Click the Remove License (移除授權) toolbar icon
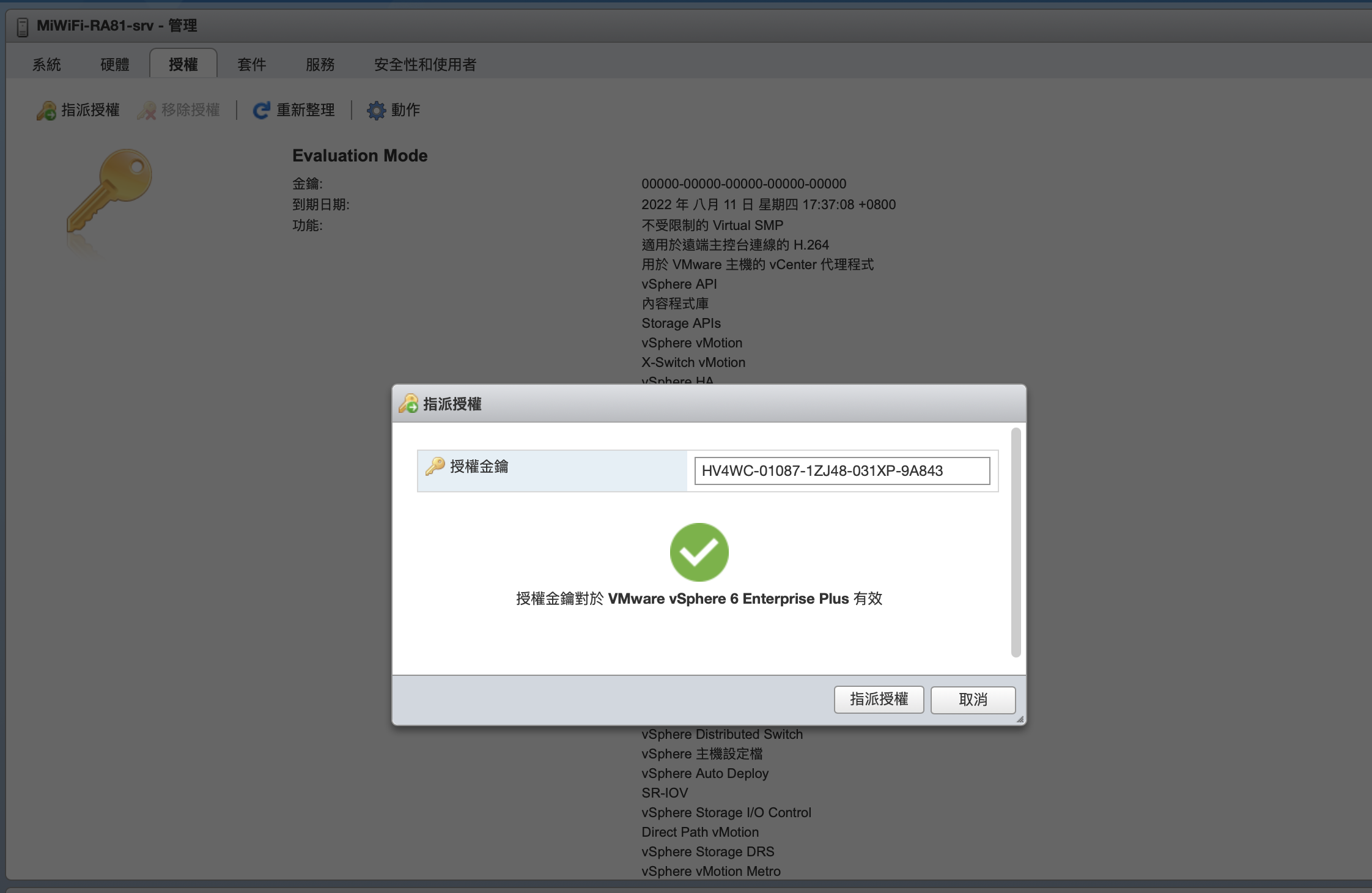The width and height of the screenshot is (1372, 893). pyautogui.click(x=147, y=110)
